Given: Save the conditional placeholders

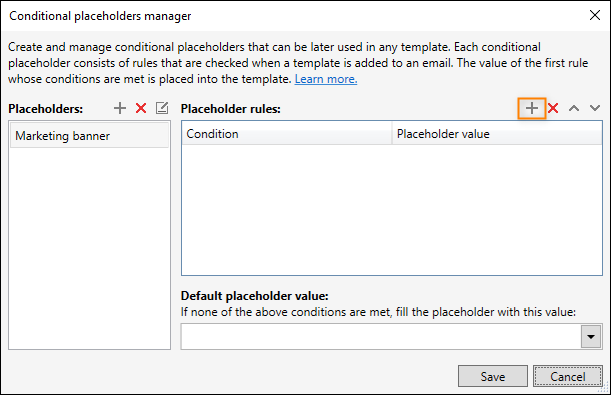Looking at the screenshot, I should [493, 376].
